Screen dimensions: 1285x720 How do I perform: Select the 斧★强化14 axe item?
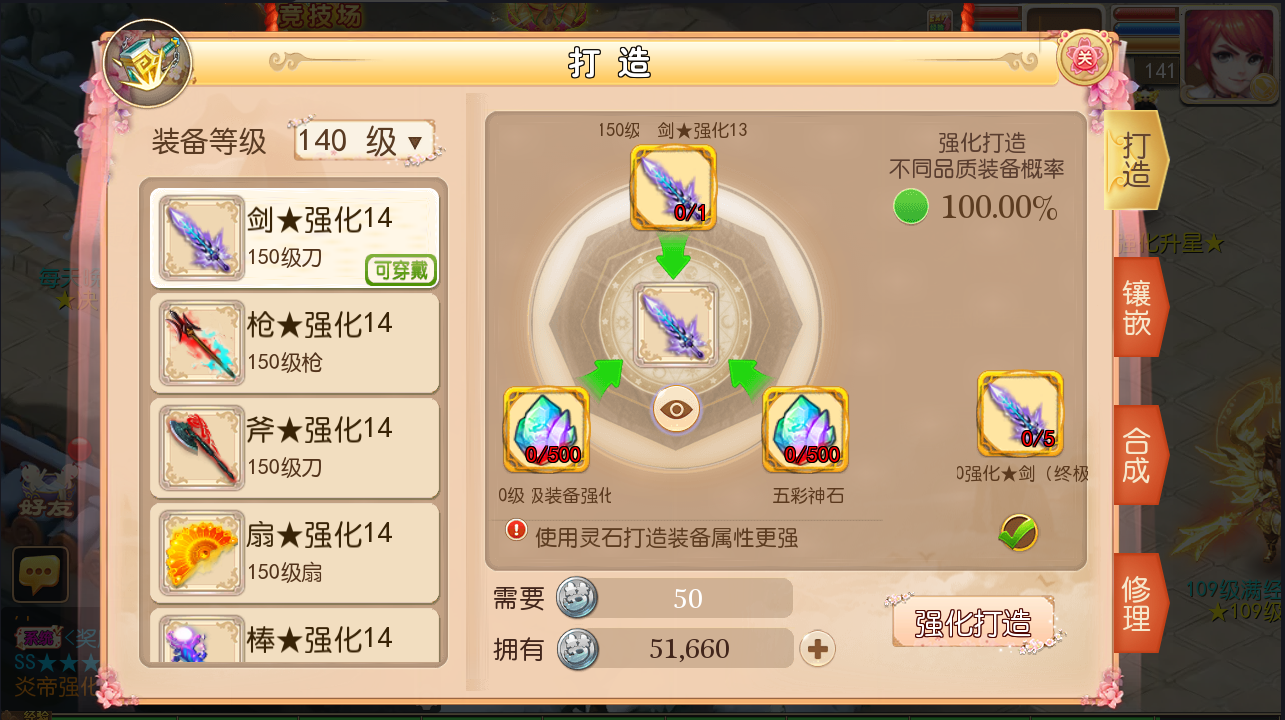point(295,447)
